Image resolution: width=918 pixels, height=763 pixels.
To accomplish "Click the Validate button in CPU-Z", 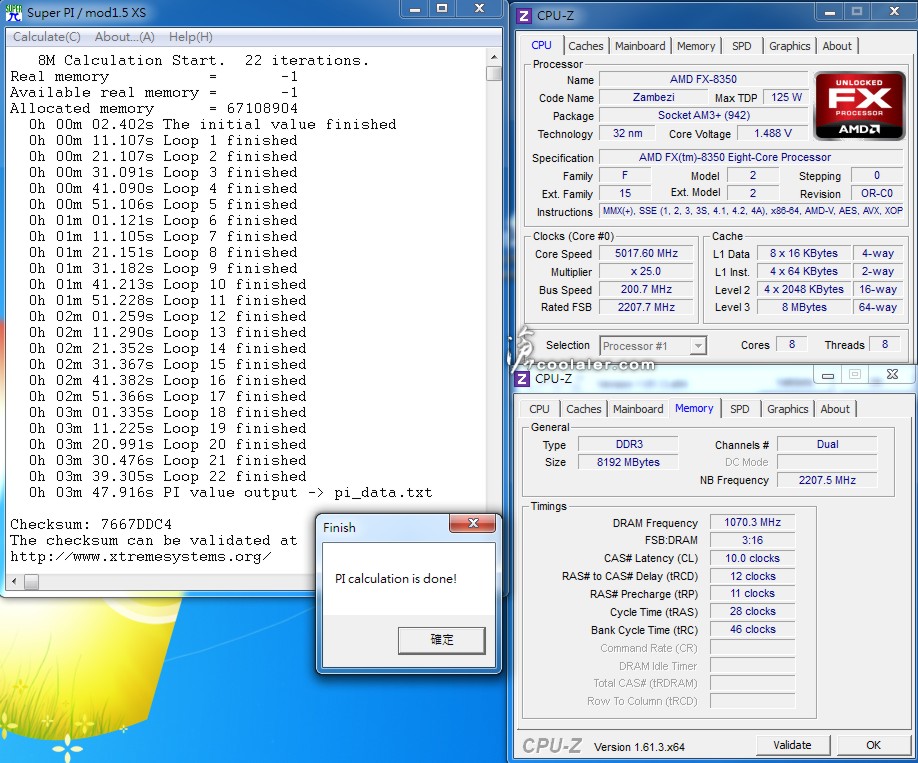I will coord(792,745).
